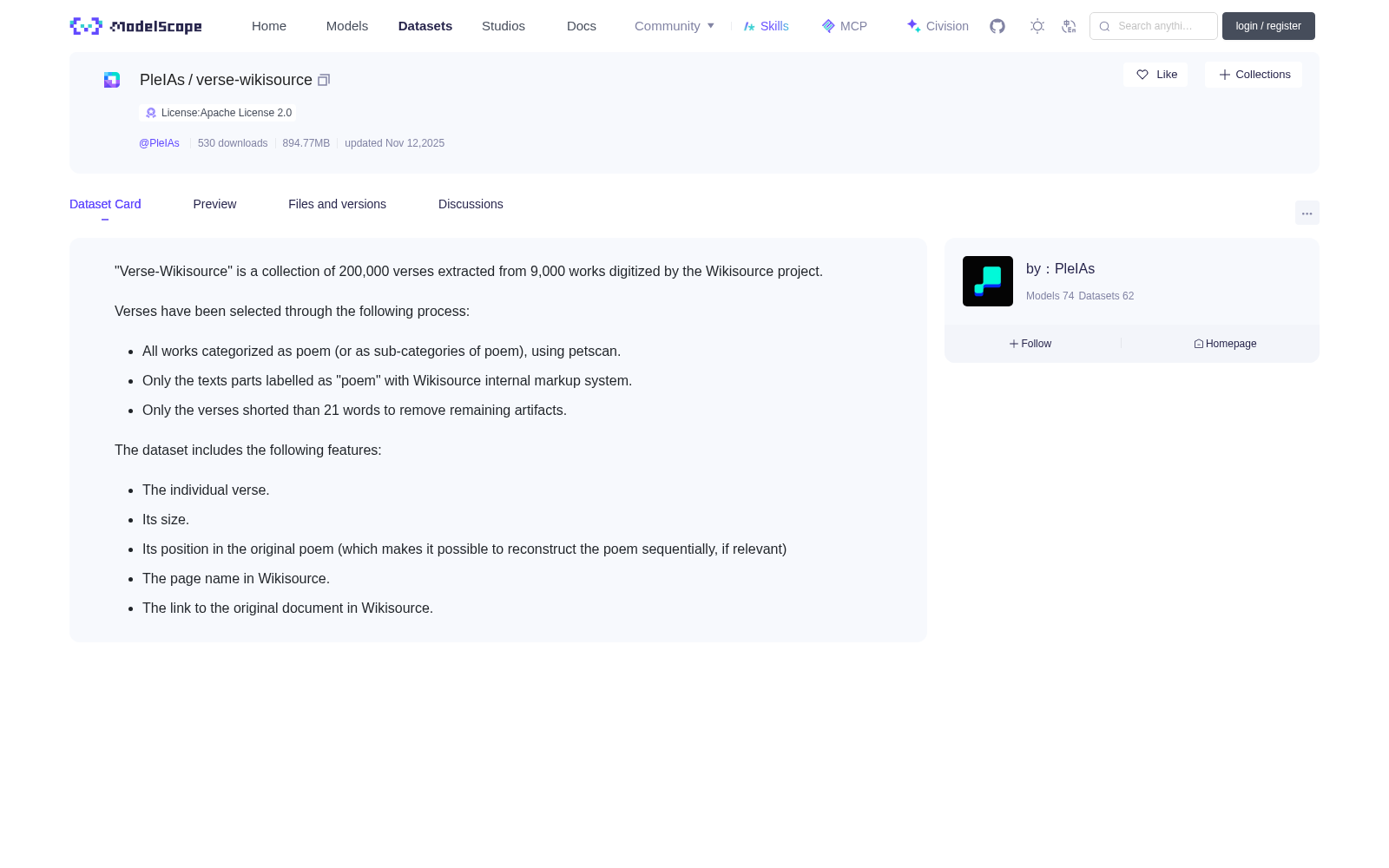Screen dimensions: 1389x868
Task: Click the Civision star icon
Action: 913,26
